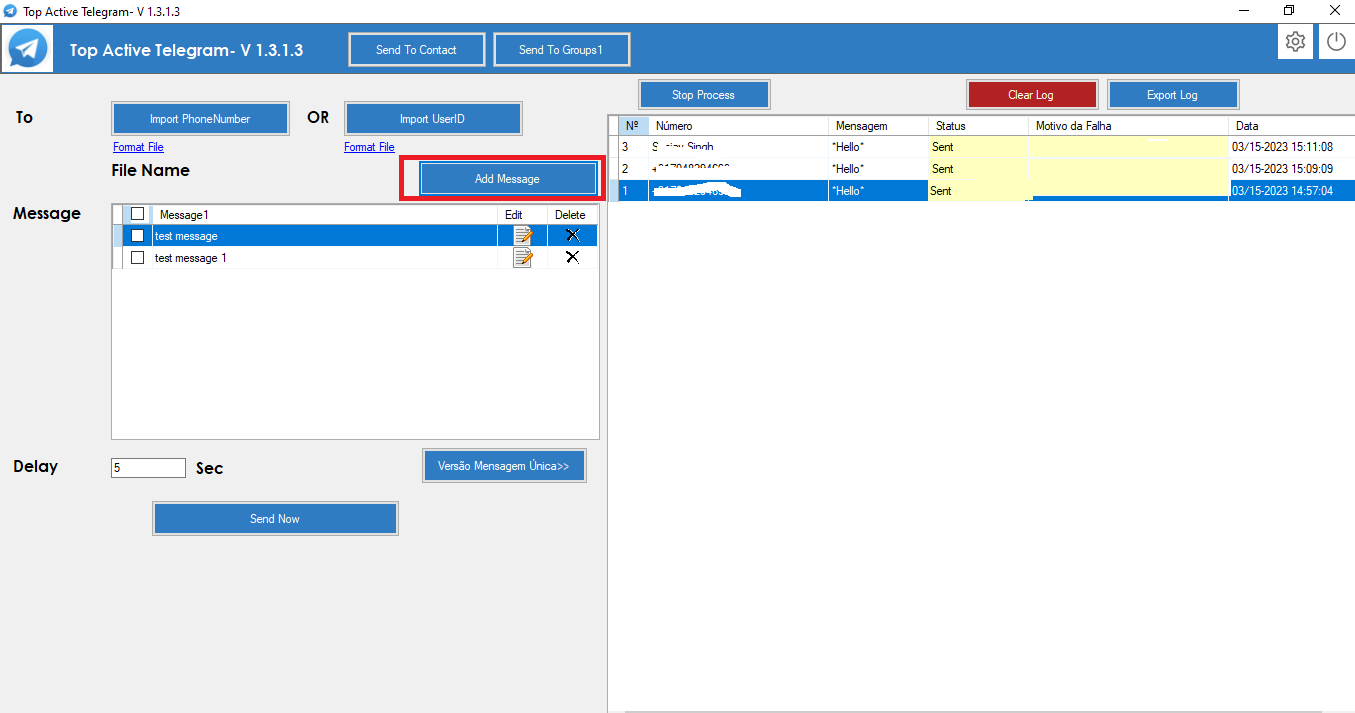Click the Sent status in row 1

(941, 191)
